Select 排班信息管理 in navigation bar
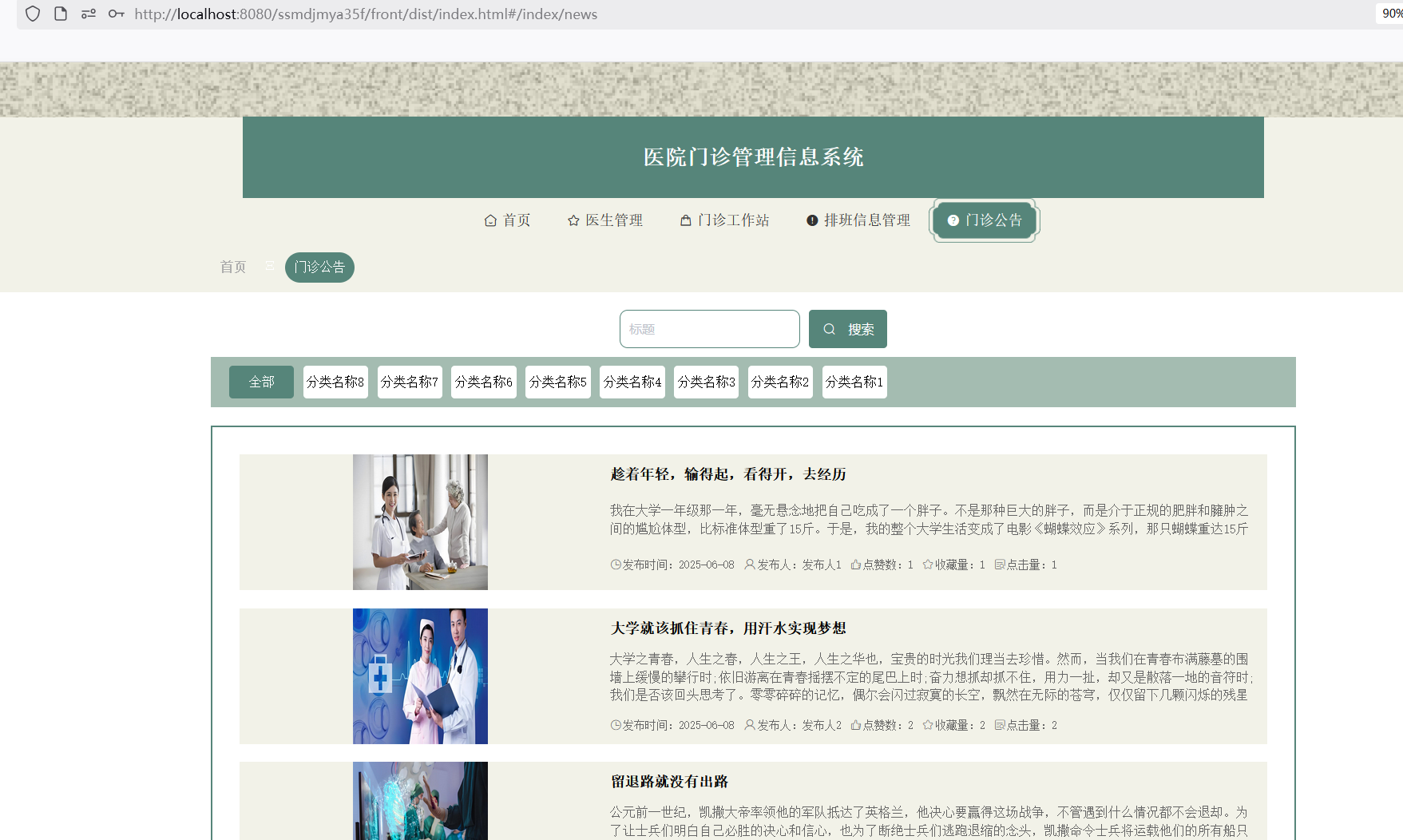Image resolution: width=1403 pixels, height=840 pixels. click(x=858, y=220)
